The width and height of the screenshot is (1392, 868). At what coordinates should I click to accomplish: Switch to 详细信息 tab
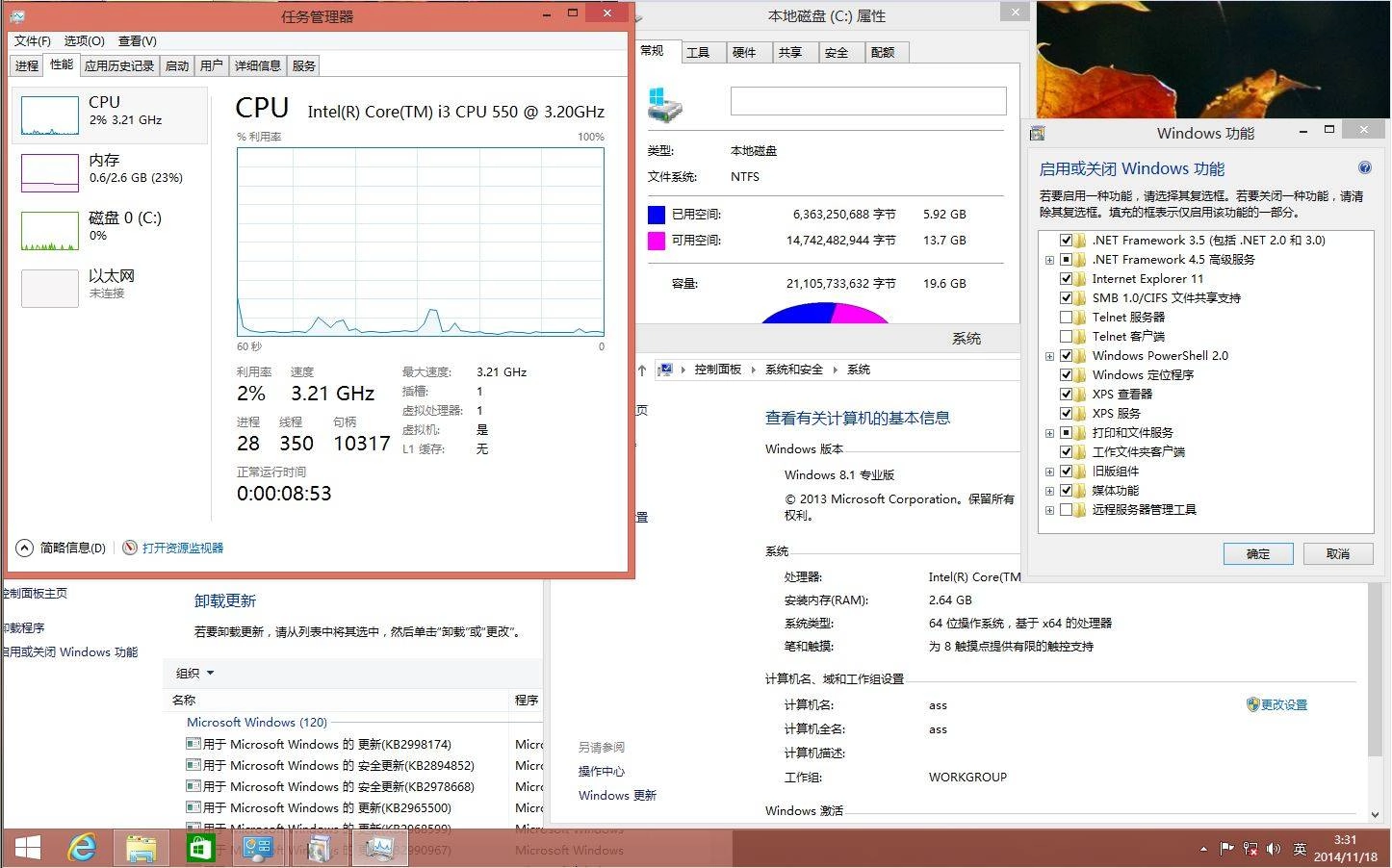pyautogui.click(x=258, y=65)
